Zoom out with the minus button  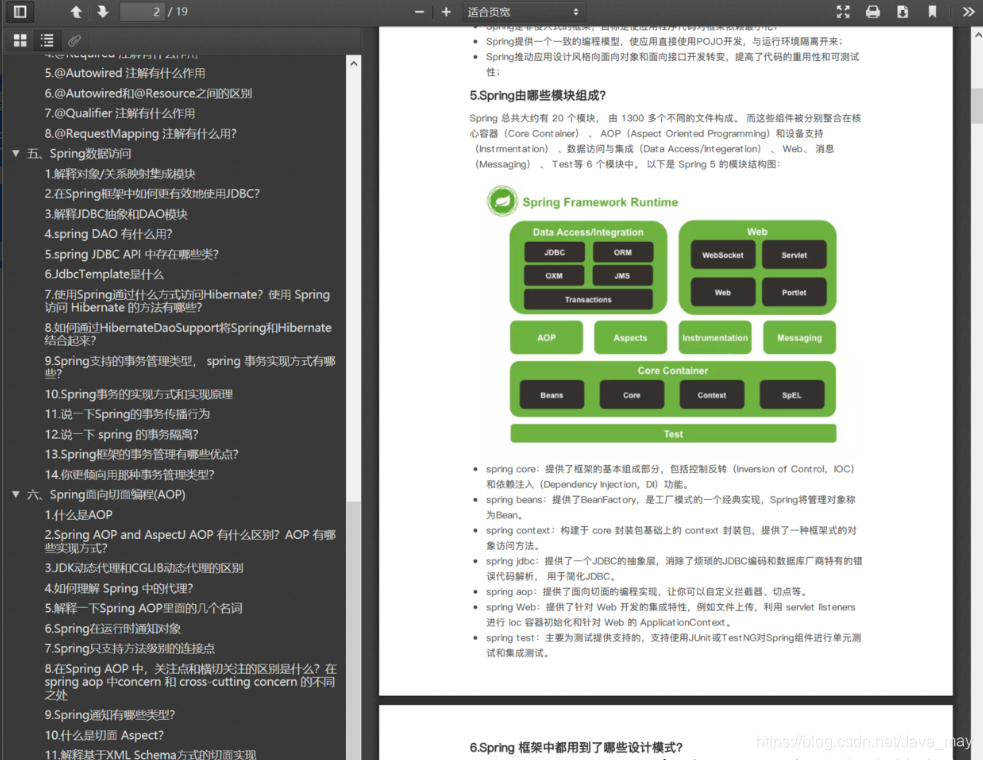click(x=419, y=12)
